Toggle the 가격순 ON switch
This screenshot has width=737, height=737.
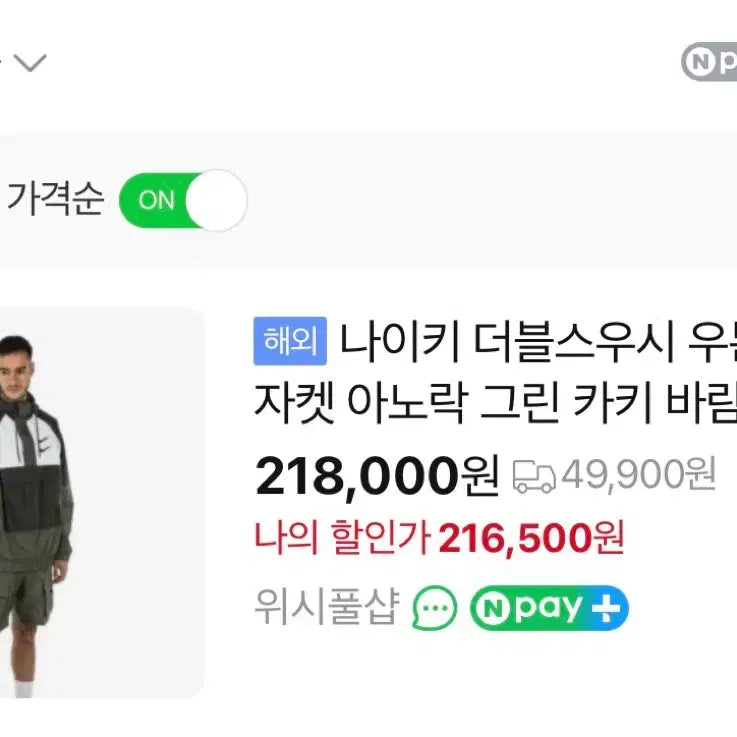coord(182,200)
